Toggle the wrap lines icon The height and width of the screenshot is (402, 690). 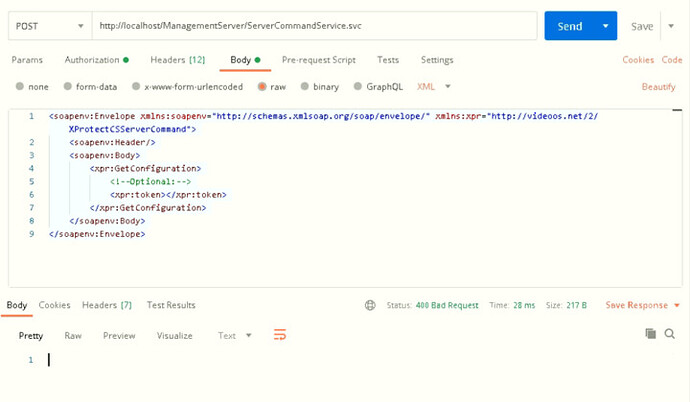point(279,335)
